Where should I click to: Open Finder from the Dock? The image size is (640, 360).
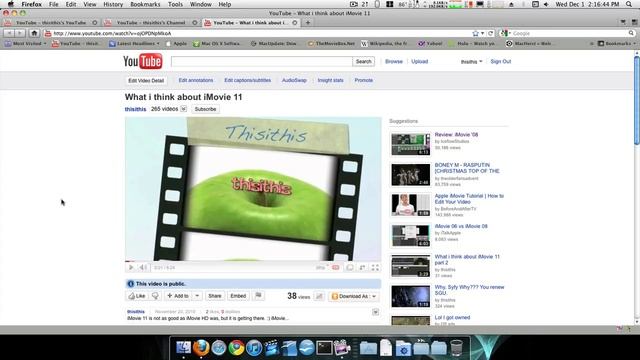pyautogui.click(x=183, y=348)
